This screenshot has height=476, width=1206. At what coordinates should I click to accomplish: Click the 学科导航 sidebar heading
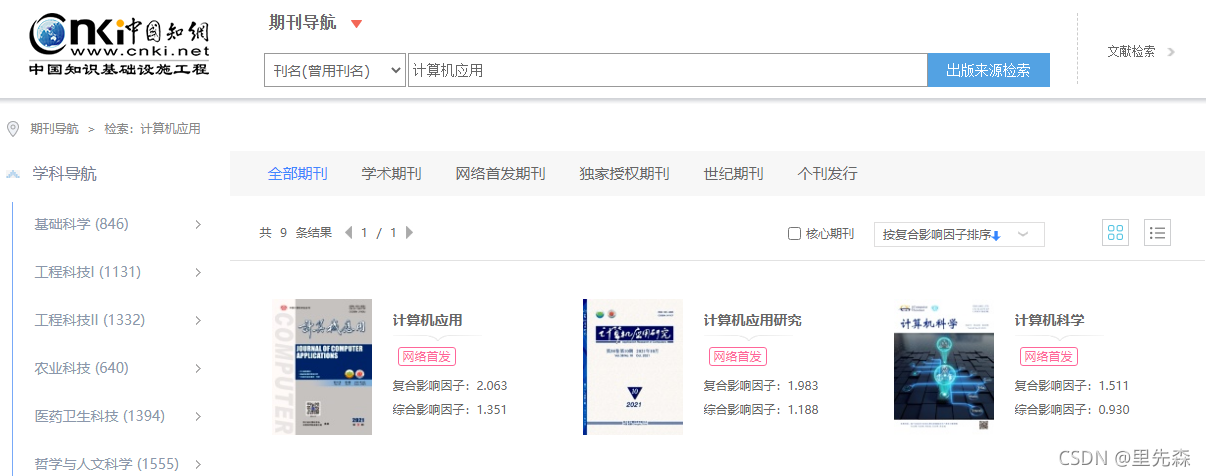pyautogui.click(x=65, y=174)
